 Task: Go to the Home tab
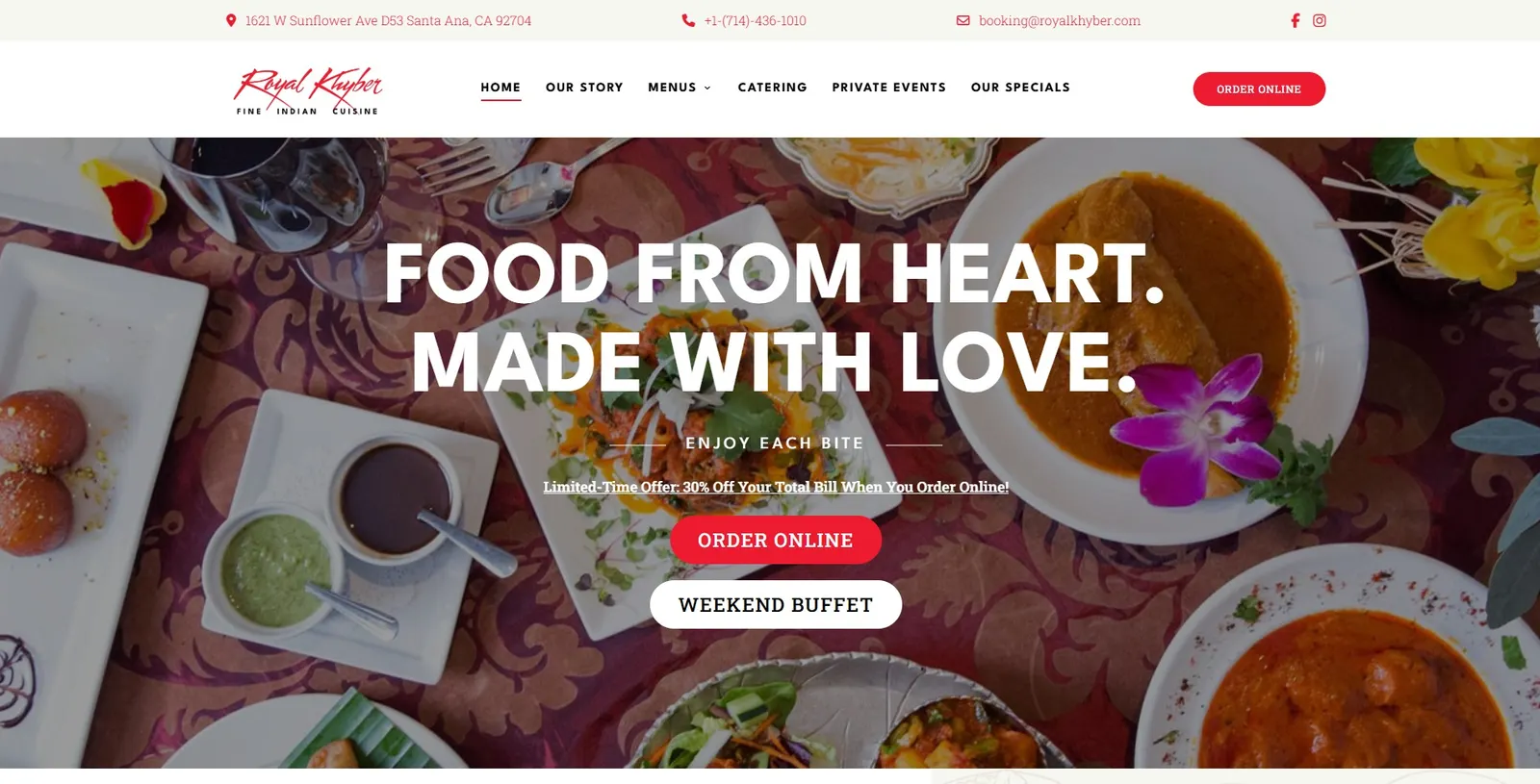500,88
